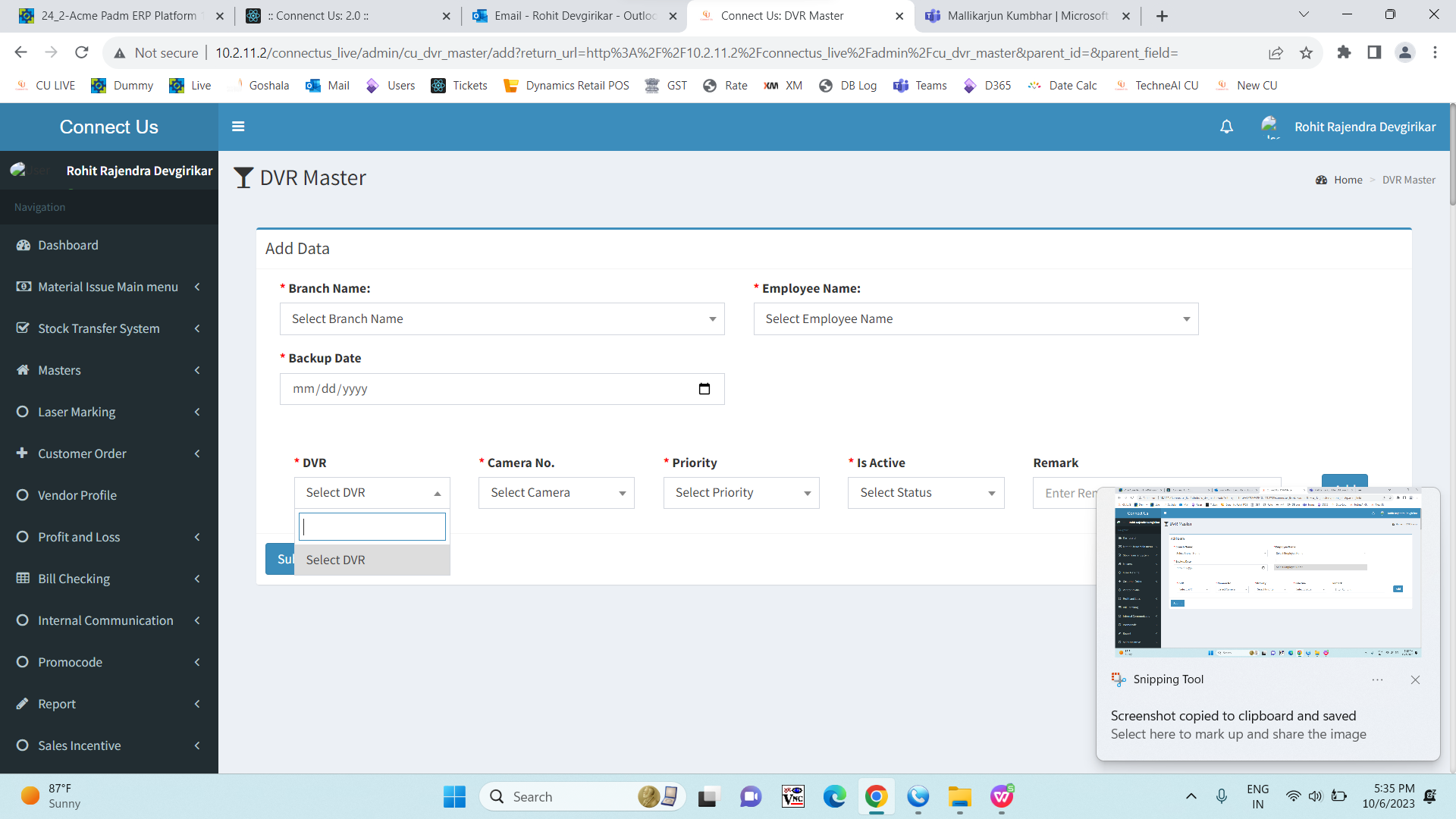Expand Promocode sidebar item

pyautogui.click(x=109, y=662)
